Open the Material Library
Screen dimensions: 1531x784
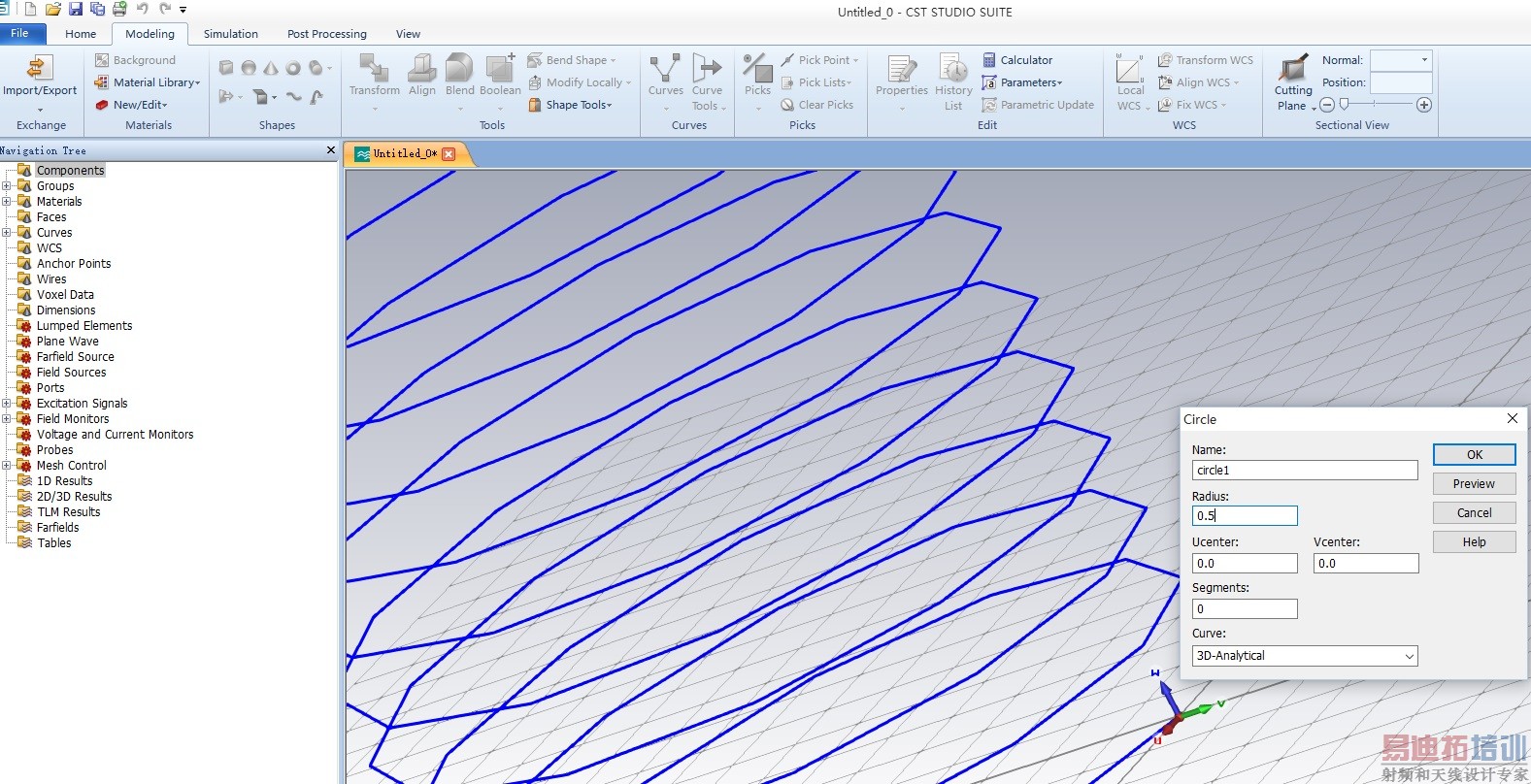(x=149, y=82)
